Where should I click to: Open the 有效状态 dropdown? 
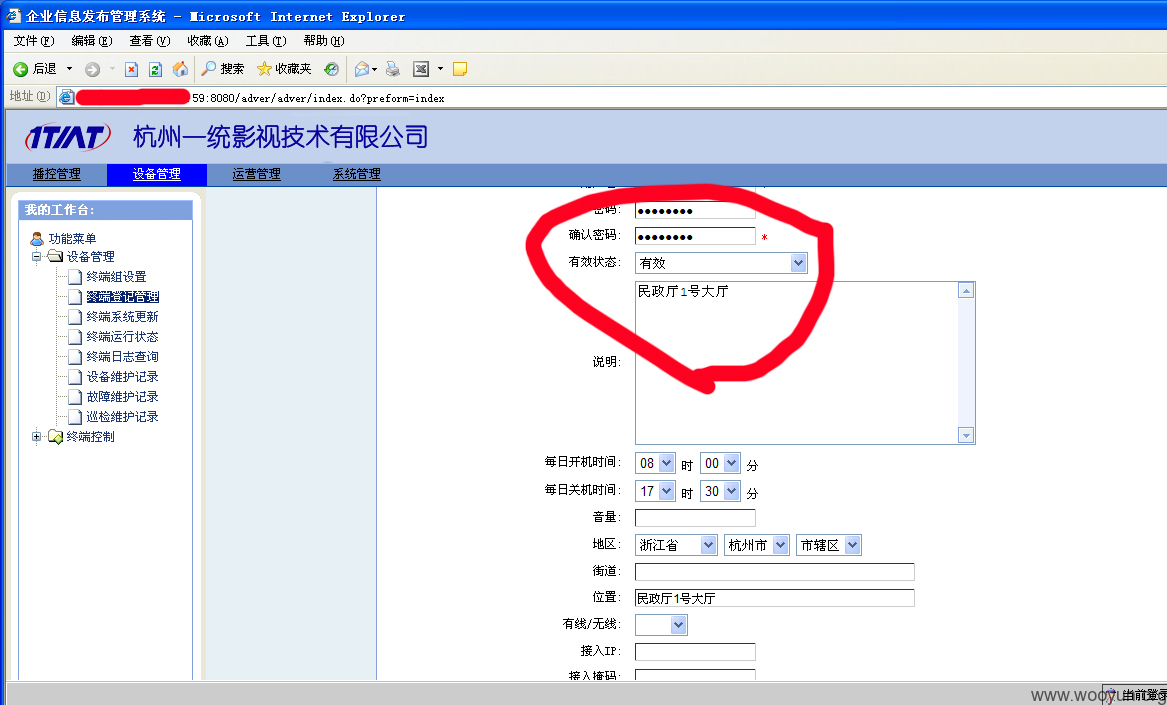click(x=721, y=263)
